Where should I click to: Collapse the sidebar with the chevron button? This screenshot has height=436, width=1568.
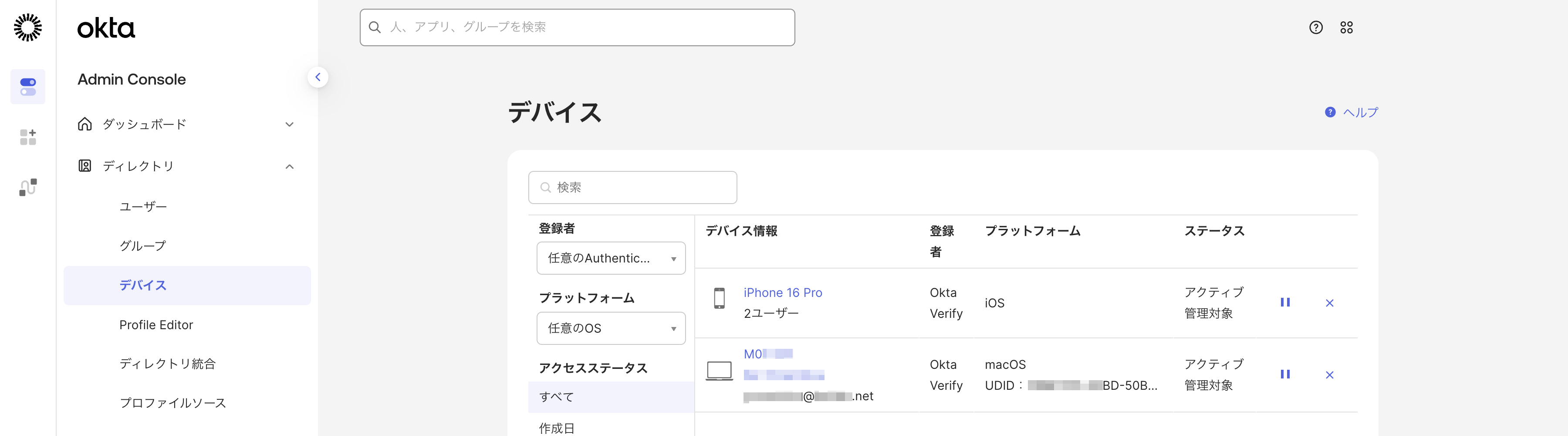[318, 77]
